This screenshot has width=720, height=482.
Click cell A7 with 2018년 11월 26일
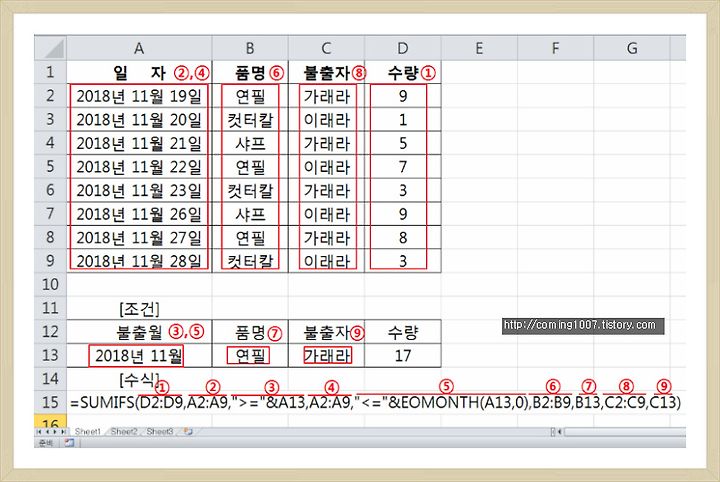pyautogui.click(x=139, y=213)
